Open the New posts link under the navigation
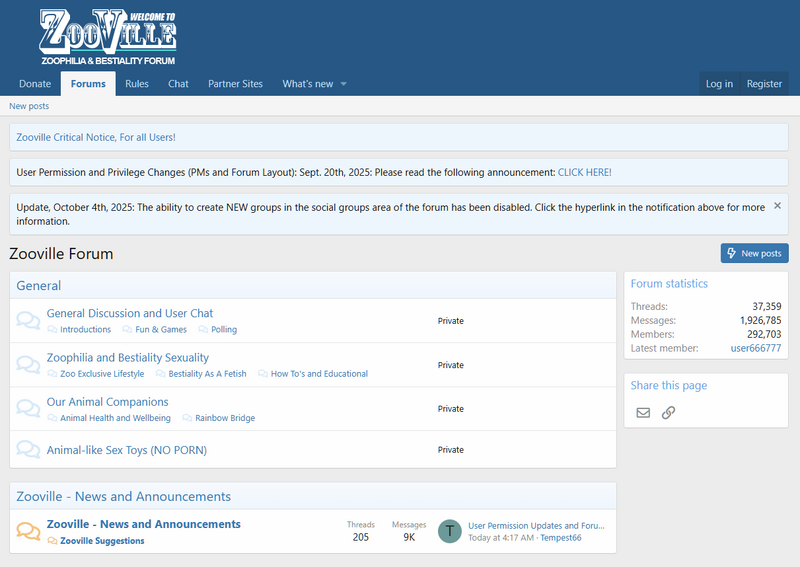This screenshot has width=800, height=567. (x=29, y=106)
